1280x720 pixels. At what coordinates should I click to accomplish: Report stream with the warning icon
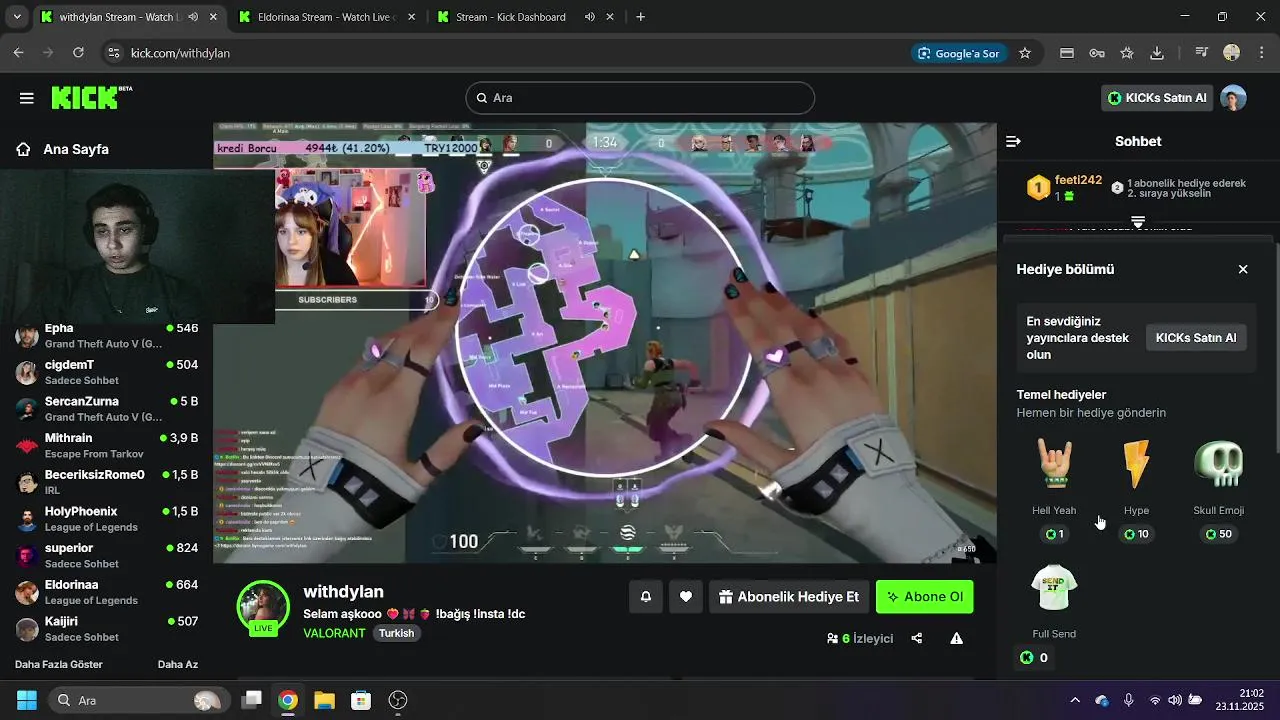[x=956, y=638]
